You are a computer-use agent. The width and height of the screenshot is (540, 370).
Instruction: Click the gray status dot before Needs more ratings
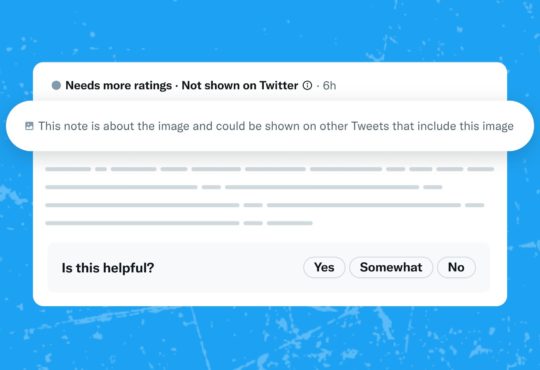pyautogui.click(x=56, y=85)
